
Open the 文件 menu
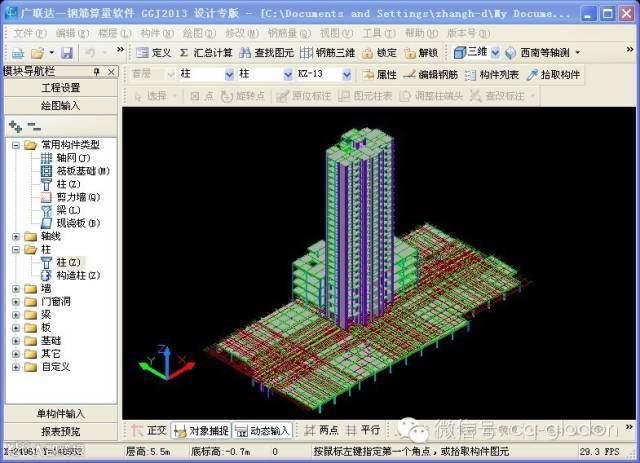pos(29,33)
